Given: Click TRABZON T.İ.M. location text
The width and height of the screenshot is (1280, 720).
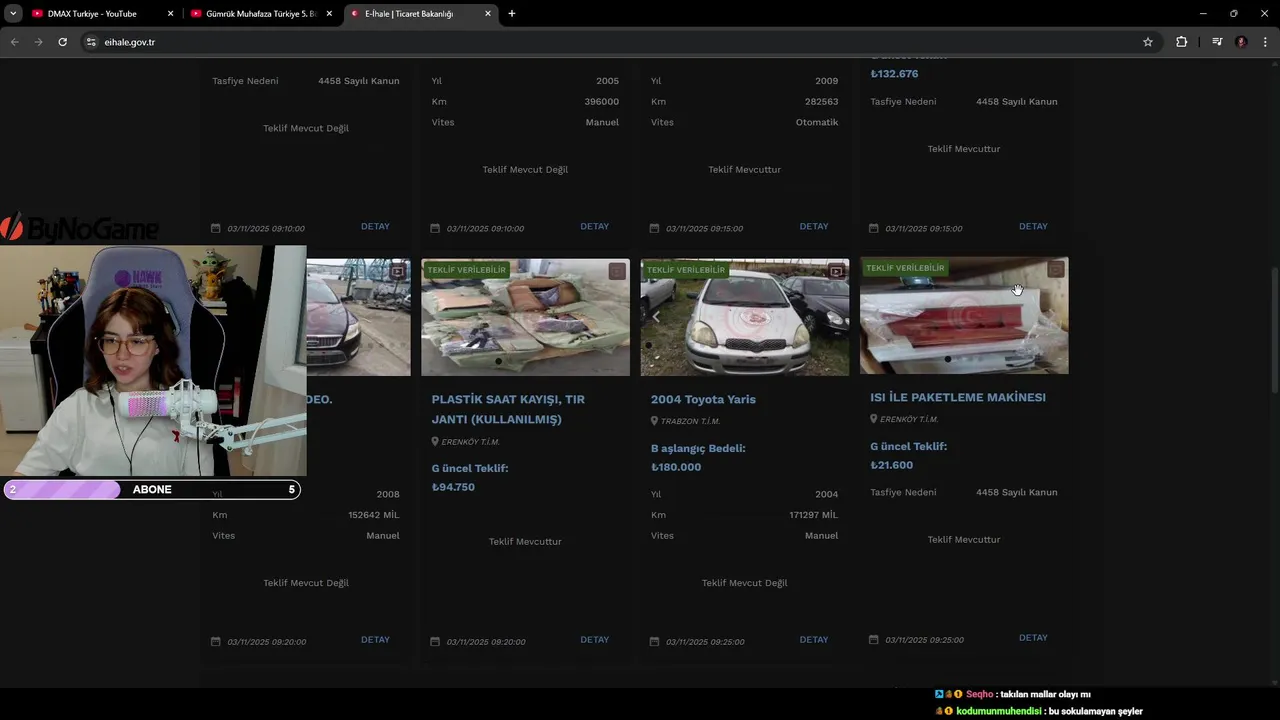Looking at the screenshot, I should (x=690, y=421).
